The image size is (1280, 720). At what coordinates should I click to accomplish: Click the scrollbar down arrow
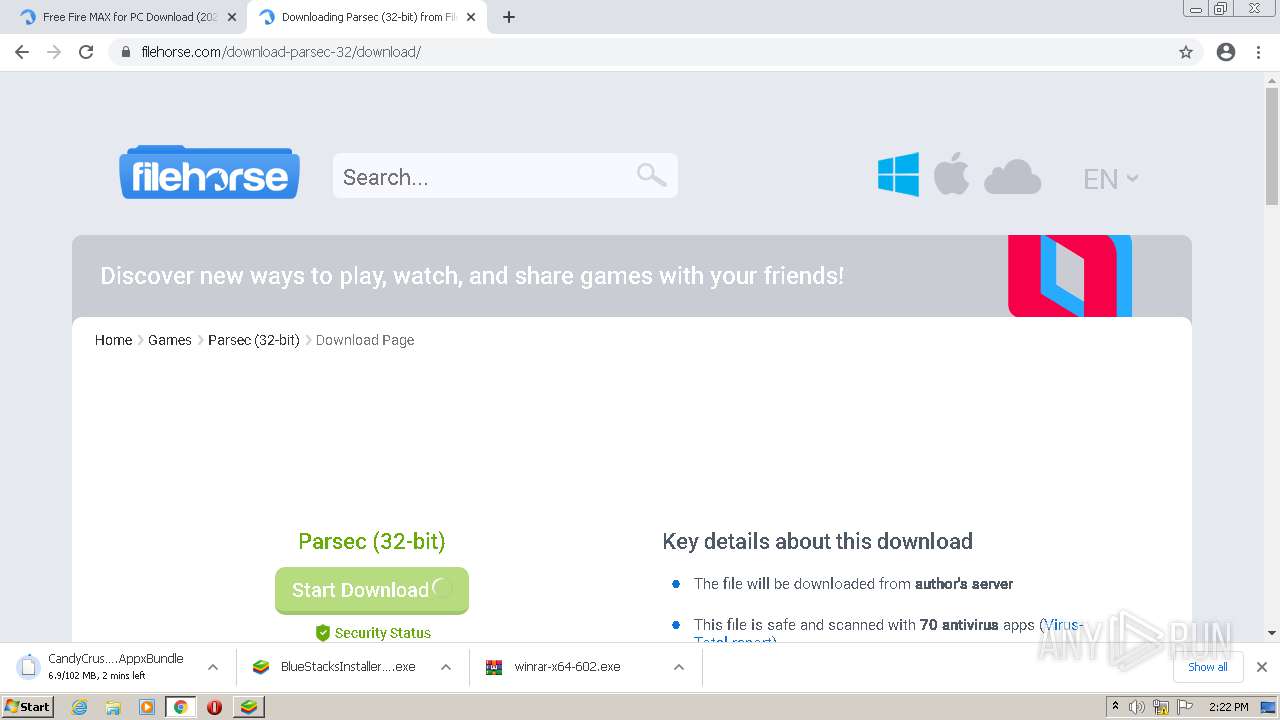point(1272,632)
